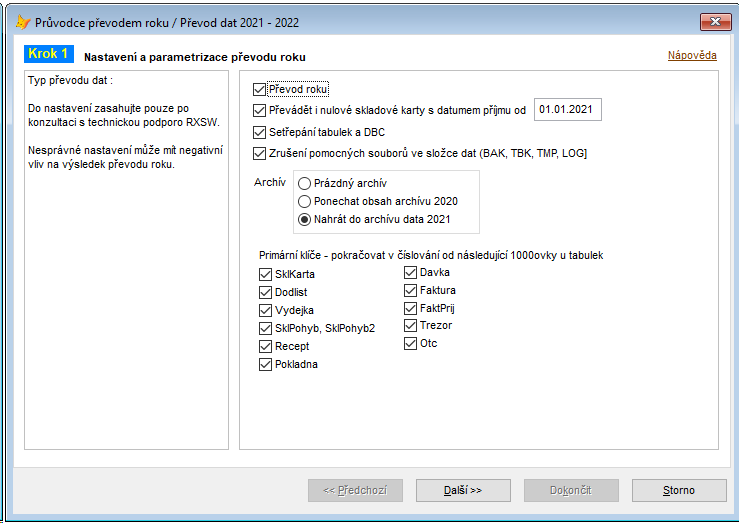The width and height of the screenshot is (739, 523).
Task: Choose Ponechat obsah archívu 2020
Action: pyautogui.click(x=304, y=201)
